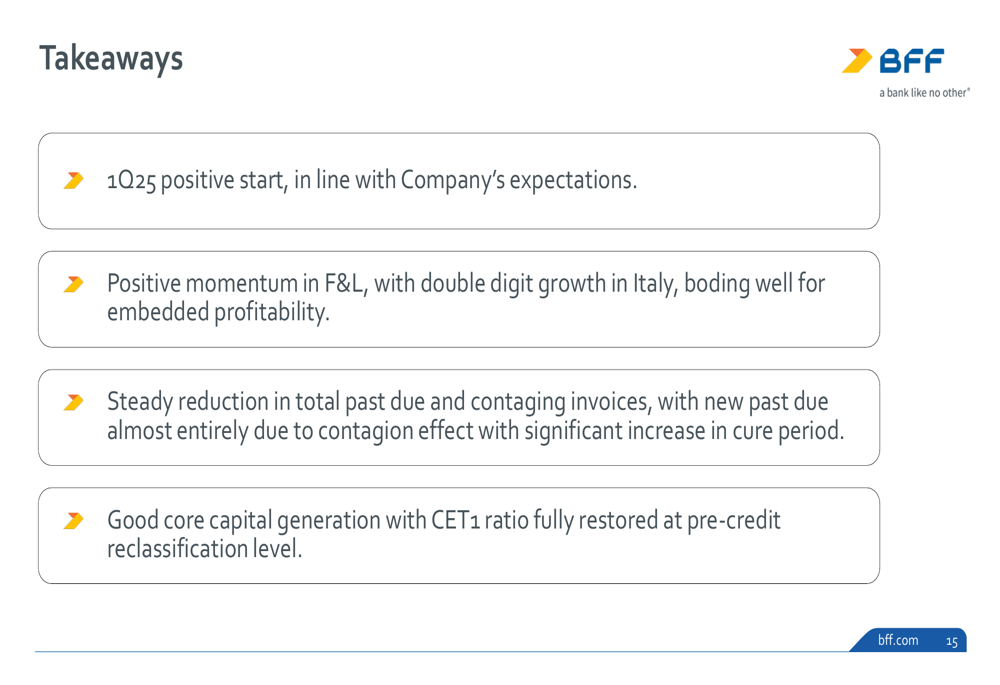The image size is (1000, 685).
Task: Click the arrow bullet beside Steady reduction
Action: click(73, 402)
